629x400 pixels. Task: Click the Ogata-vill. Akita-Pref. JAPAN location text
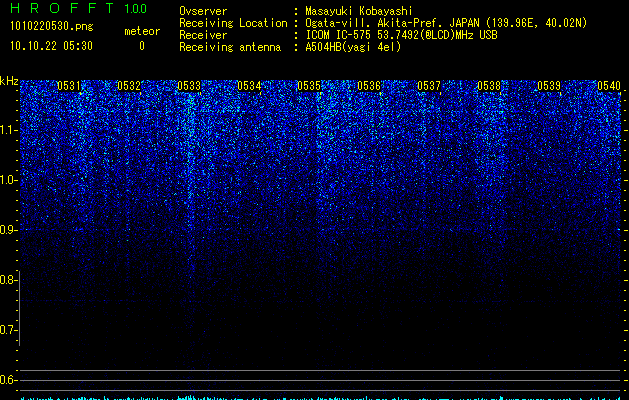446,23
